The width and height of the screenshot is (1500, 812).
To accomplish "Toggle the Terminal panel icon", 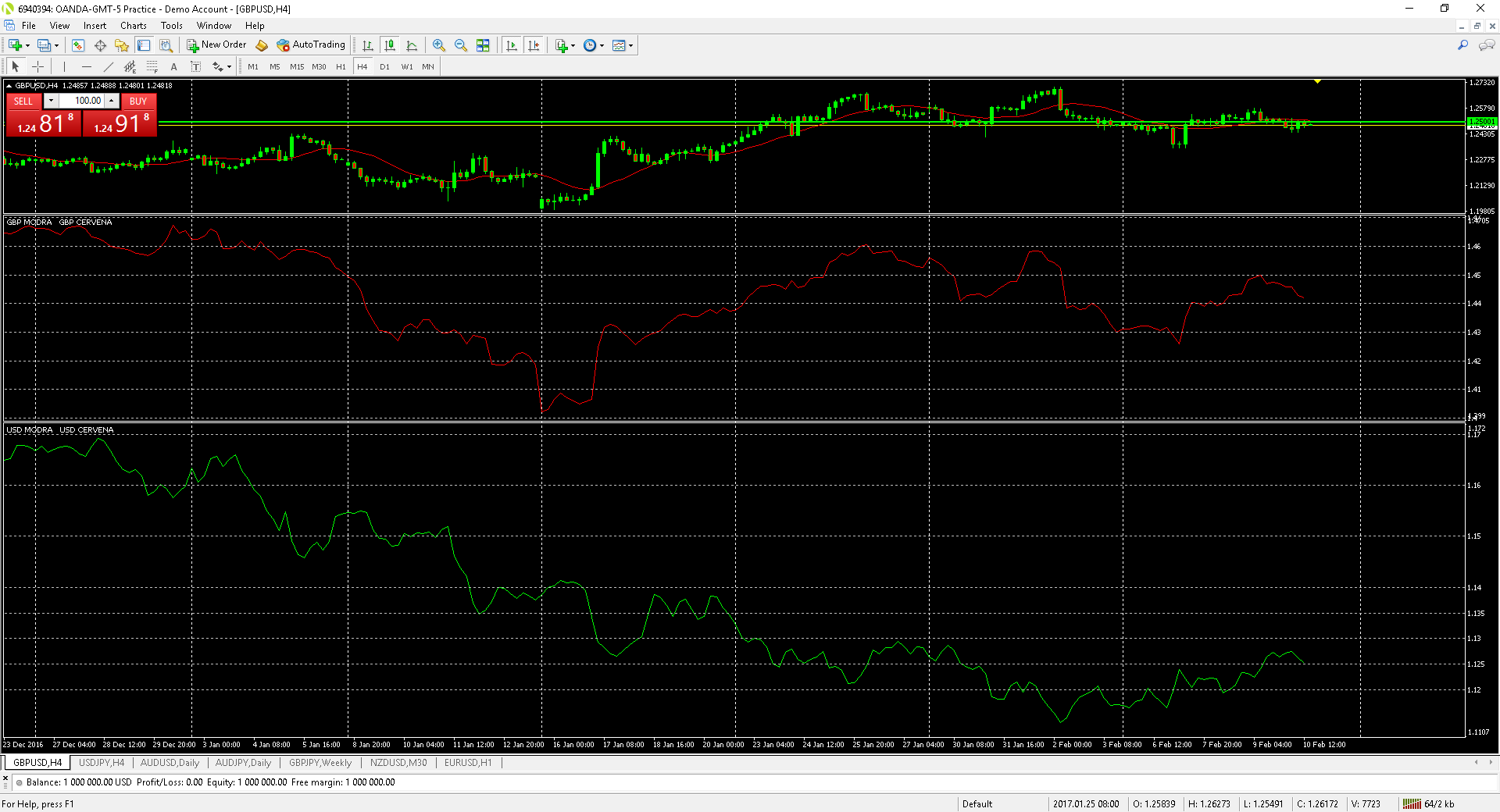I will pos(144,45).
